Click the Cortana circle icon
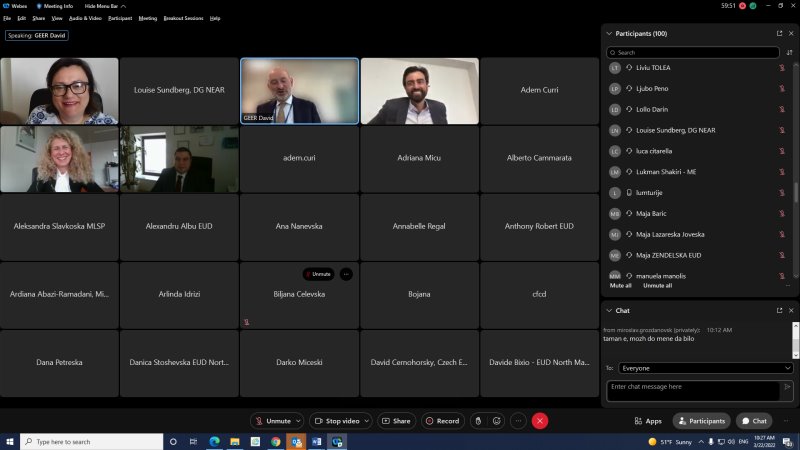 (173, 441)
